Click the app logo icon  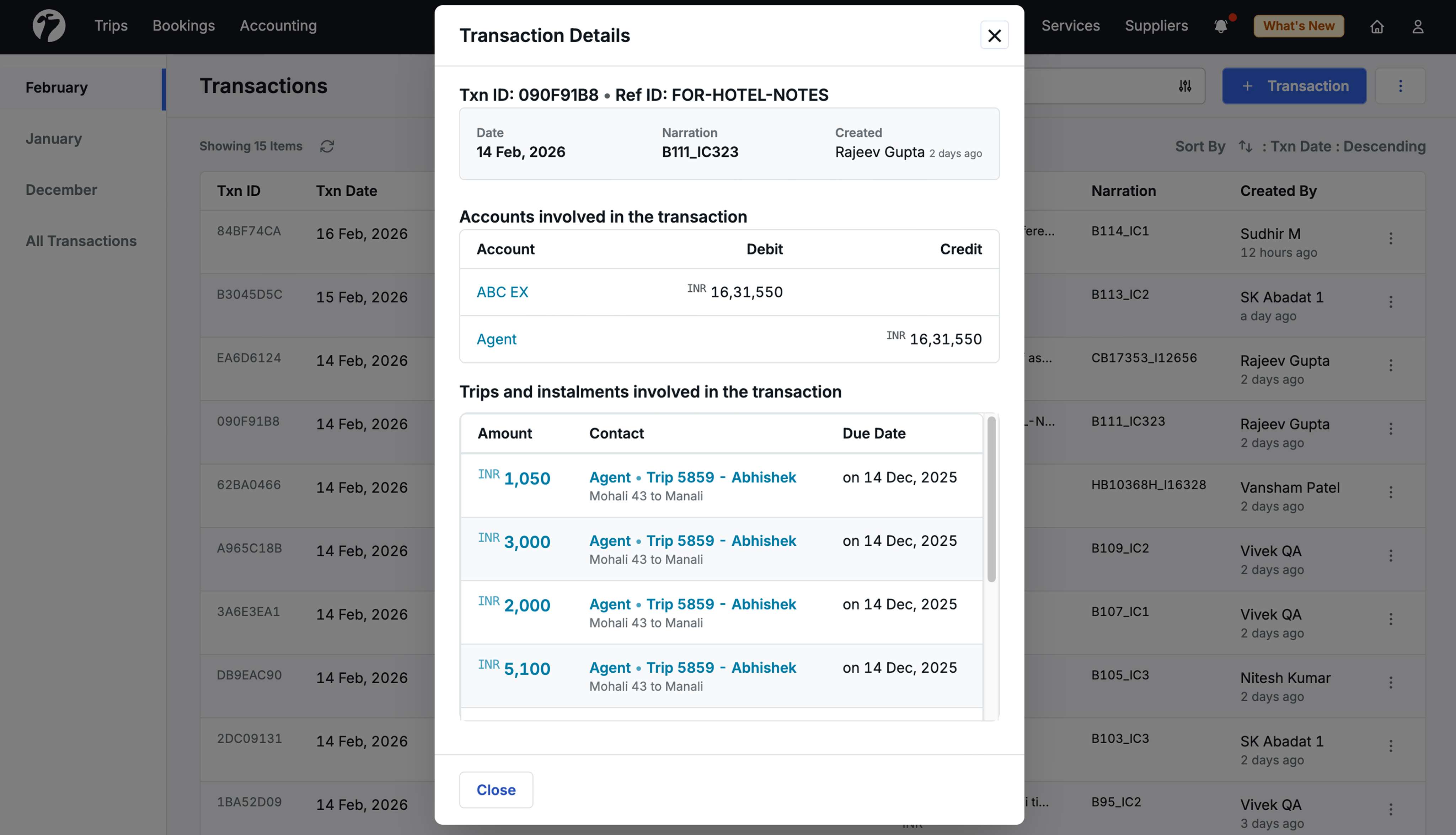[49, 26]
